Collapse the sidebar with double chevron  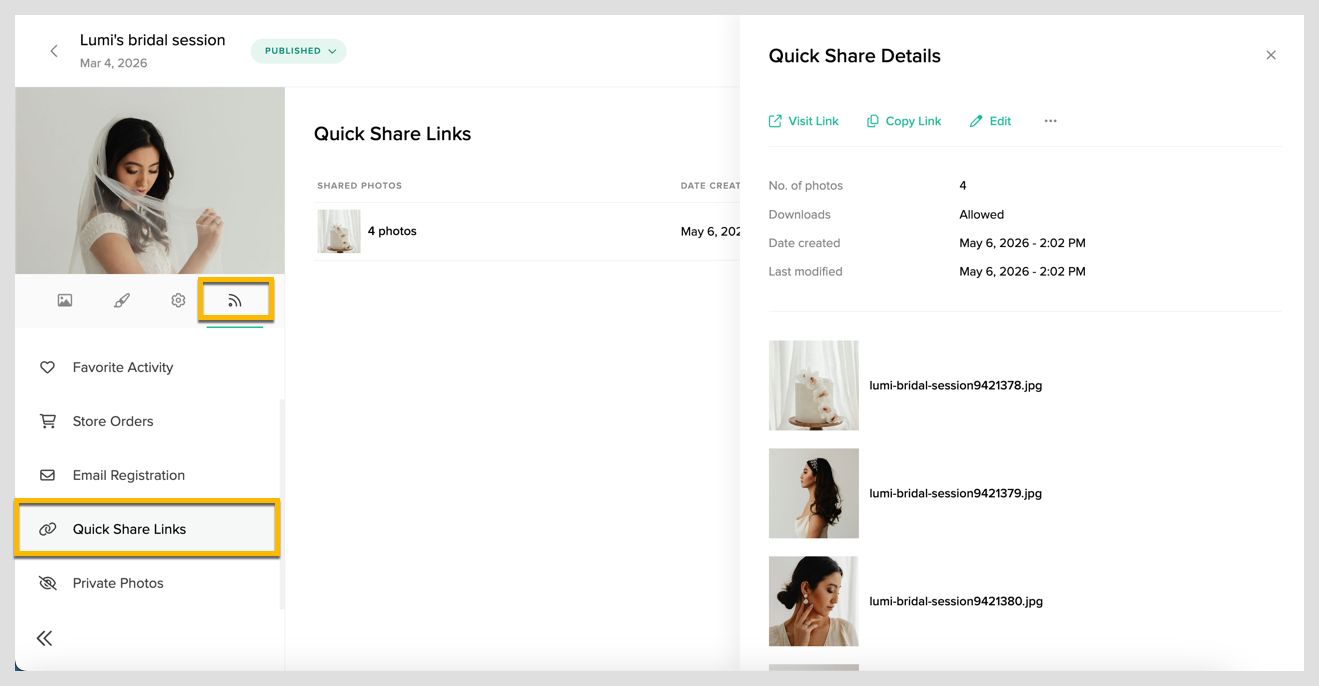pos(44,638)
